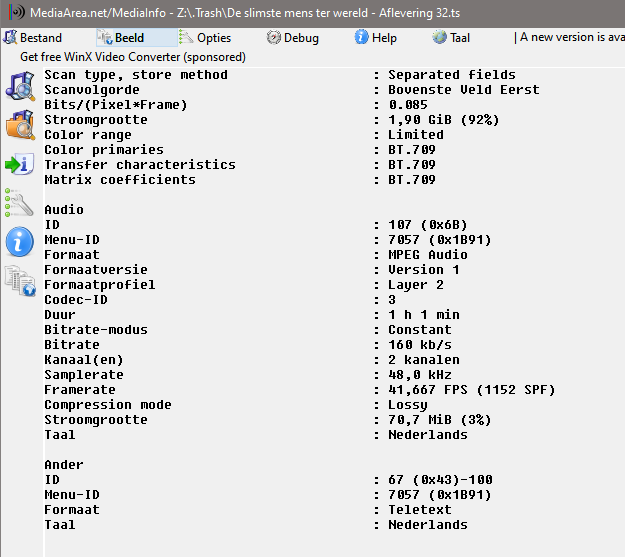Click the Color primaries BT.709 line
This screenshot has width=625, height=557.
[x=240, y=150]
